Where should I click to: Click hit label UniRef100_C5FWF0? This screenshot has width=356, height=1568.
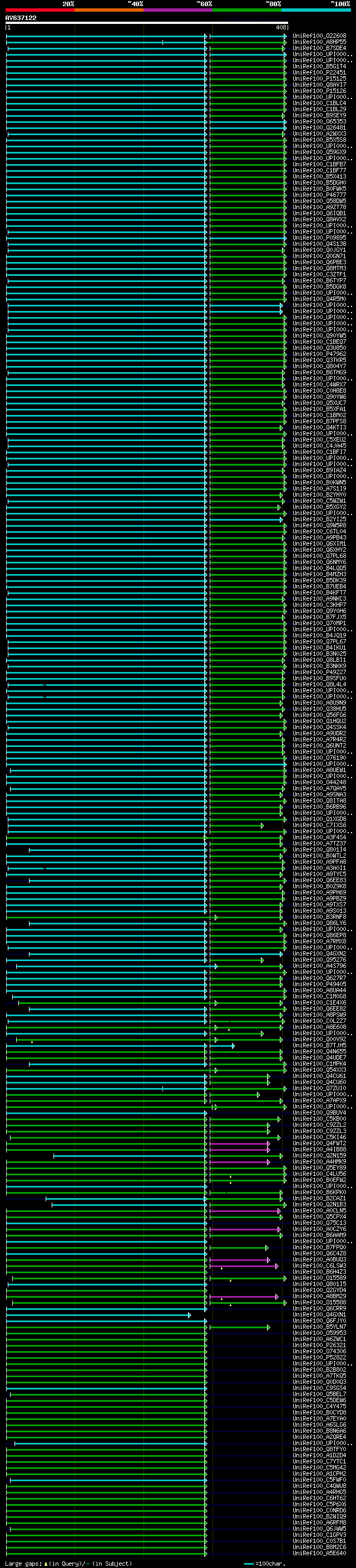click(319, 1480)
